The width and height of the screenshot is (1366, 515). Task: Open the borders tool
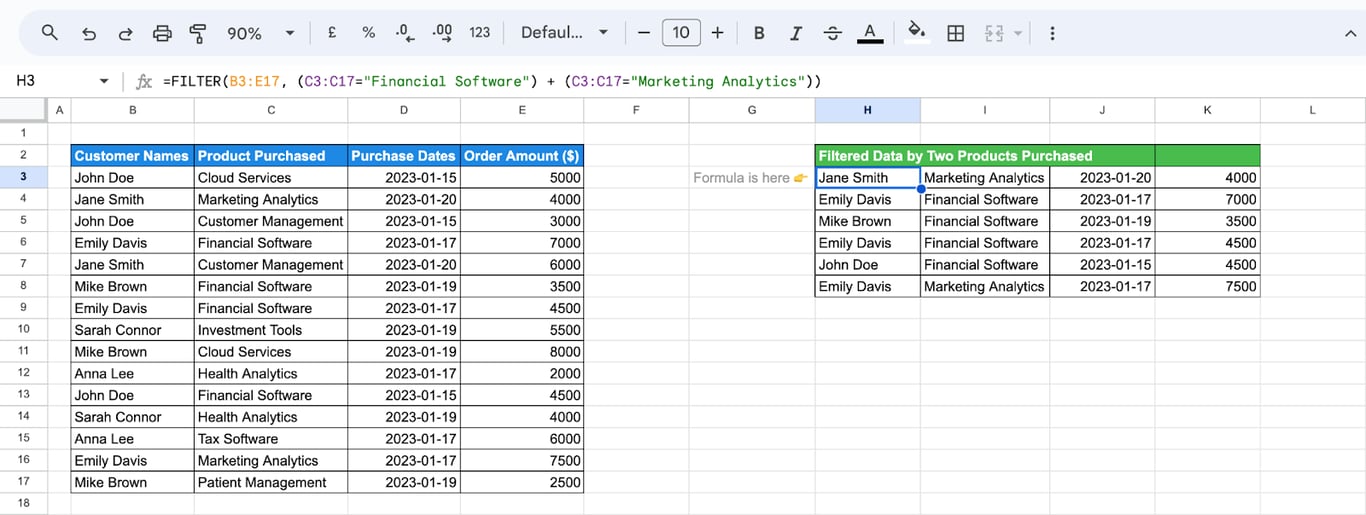click(x=955, y=33)
